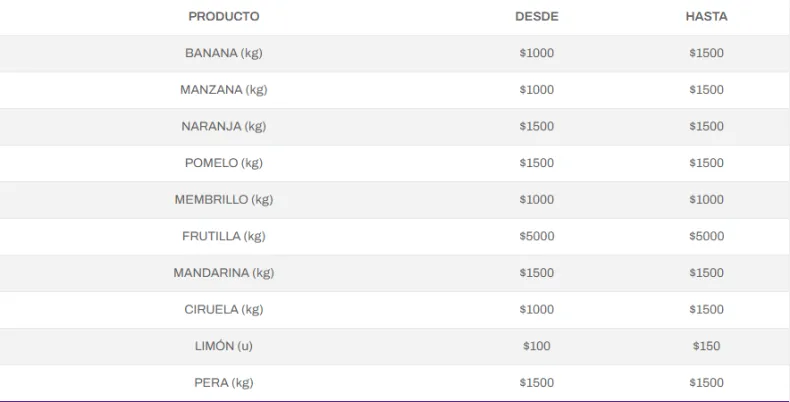The image size is (790, 402).
Task: Select CIRUELA's DESDE price $1000
Action: click(536, 310)
